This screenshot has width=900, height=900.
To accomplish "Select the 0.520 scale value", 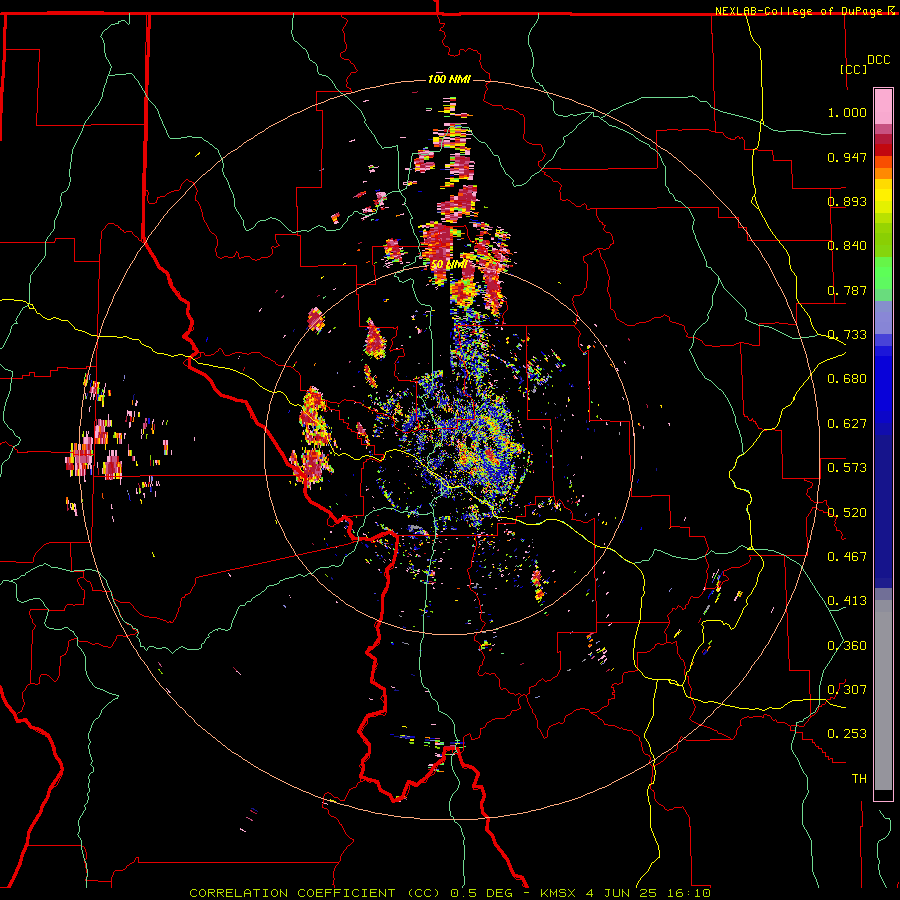I will (847, 513).
